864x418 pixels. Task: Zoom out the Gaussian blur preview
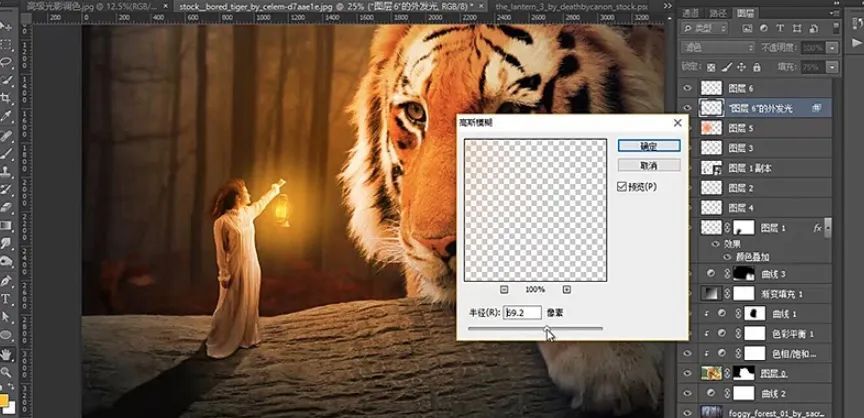click(x=502, y=289)
